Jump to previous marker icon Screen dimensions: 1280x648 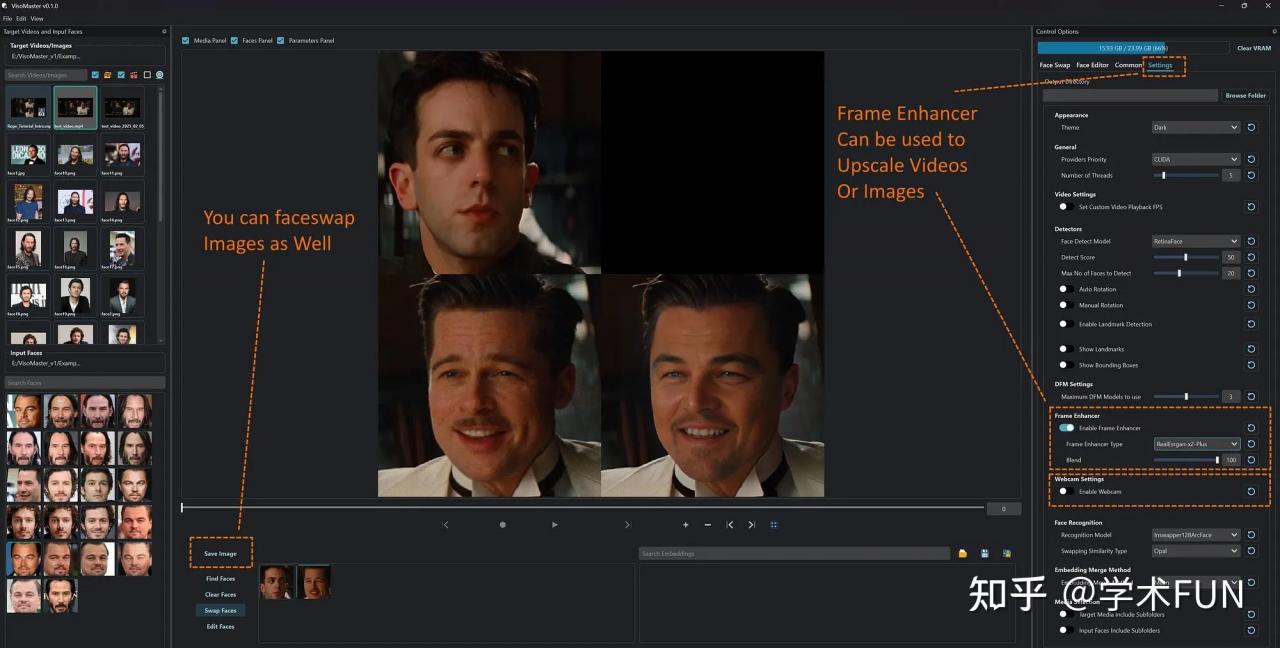coord(730,525)
